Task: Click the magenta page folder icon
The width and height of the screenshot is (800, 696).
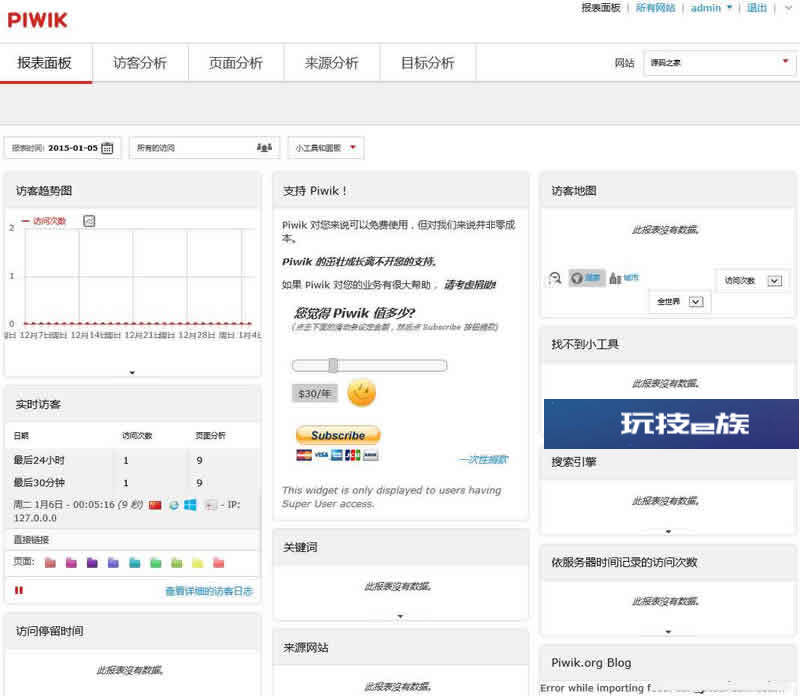Action: click(x=71, y=563)
